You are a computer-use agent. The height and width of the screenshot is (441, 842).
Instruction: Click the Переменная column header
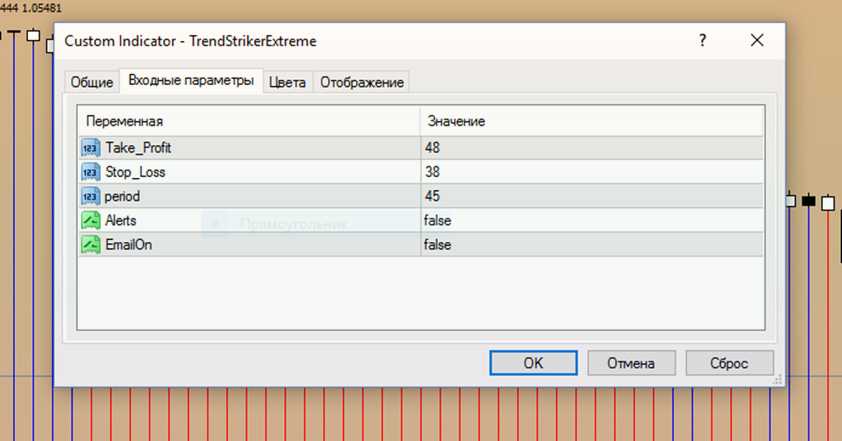pyautogui.click(x=248, y=121)
